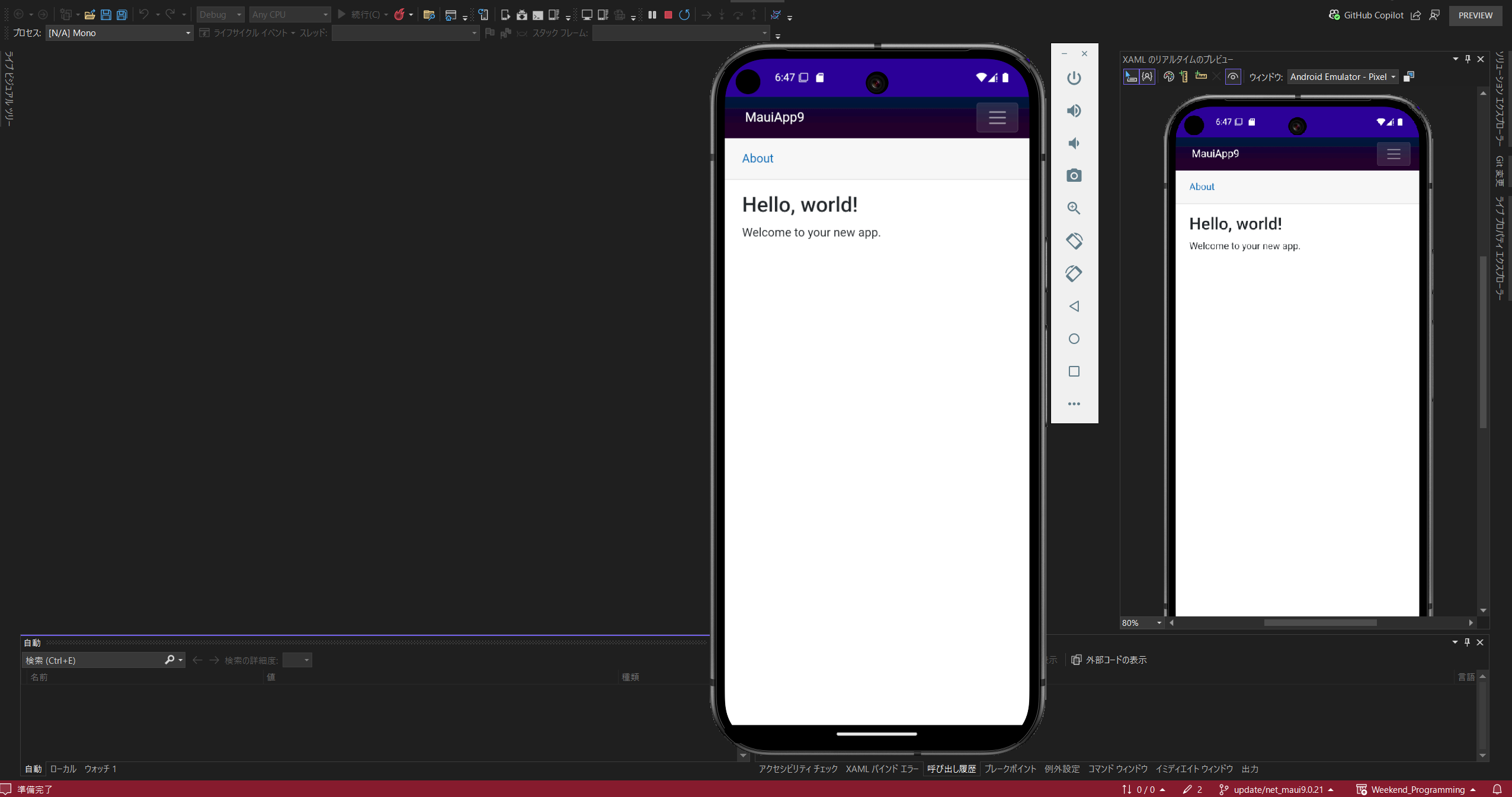Toggle the volume down speaker icon
Screen dimensions: 1512x797
pos(1074,142)
